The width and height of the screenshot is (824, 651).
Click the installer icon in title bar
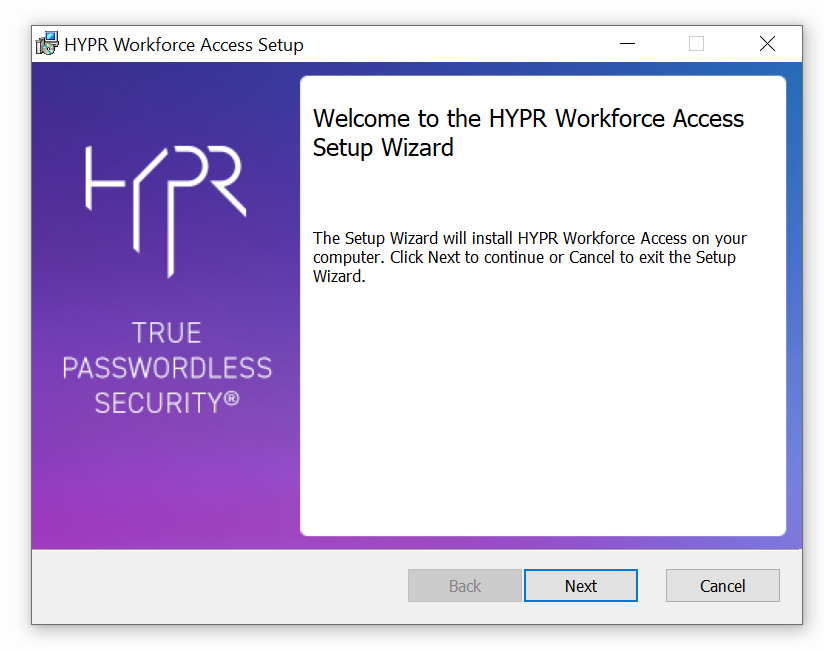pyautogui.click(x=47, y=44)
